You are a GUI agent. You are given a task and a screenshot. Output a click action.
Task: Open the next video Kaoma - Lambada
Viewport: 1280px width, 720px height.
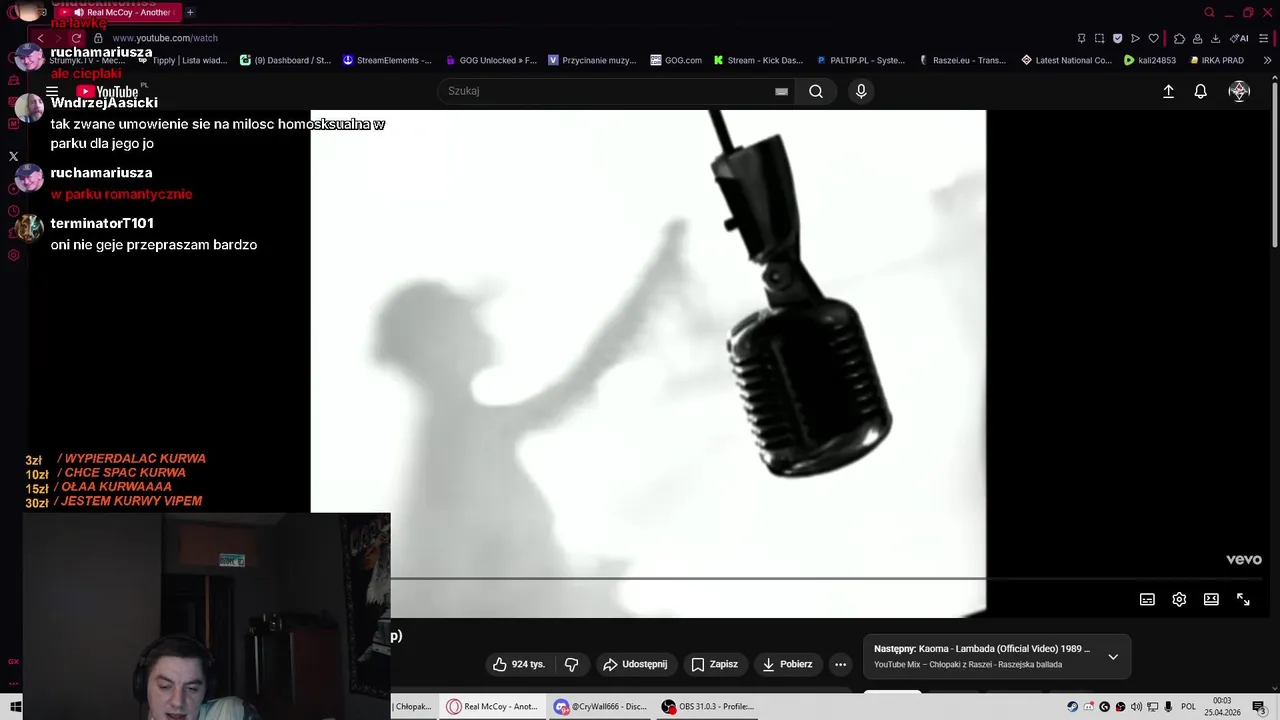point(982,649)
